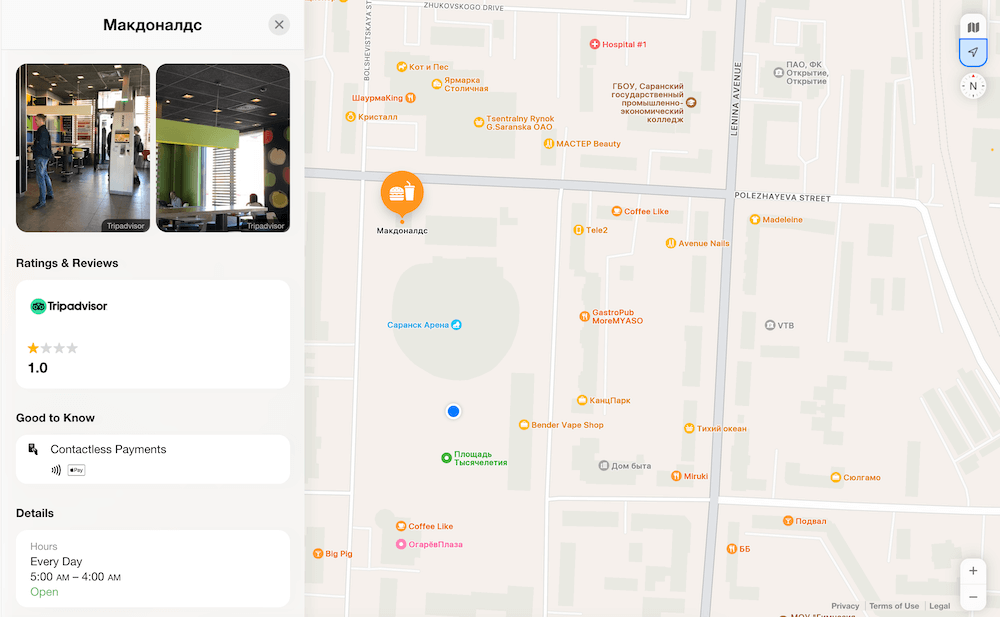The height and width of the screenshot is (617, 1000).
Task: Click the Big Pig restaurant pin
Action: pyautogui.click(x=316, y=552)
